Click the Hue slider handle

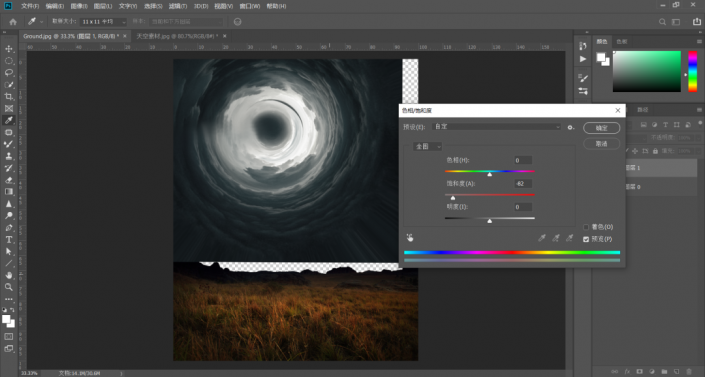pyautogui.click(x=490, y=174)
